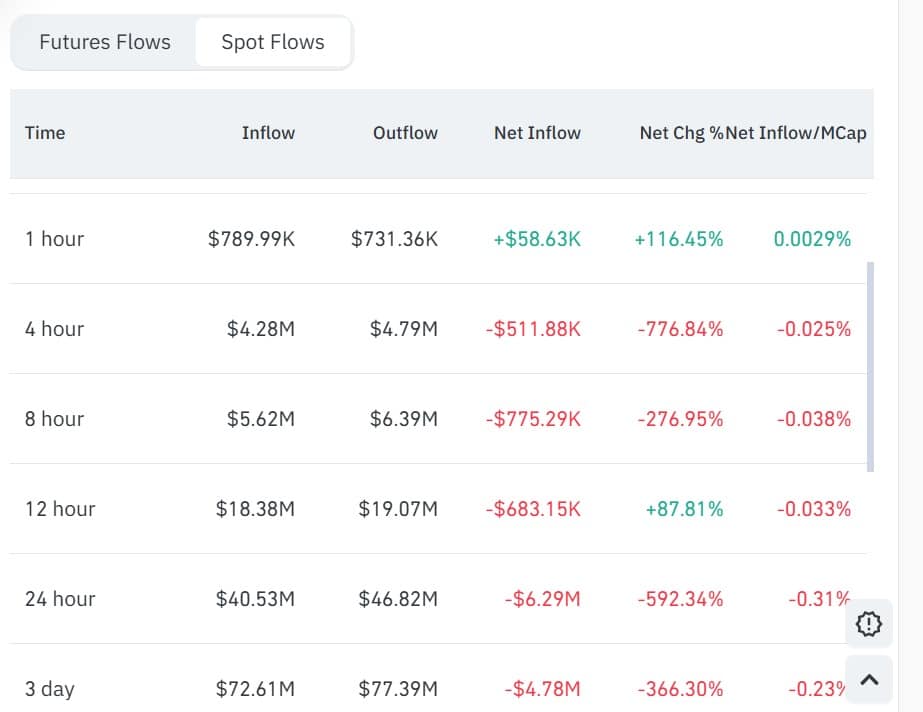923x712 pixels.
Task: Click the scroll-to-top chevron icon
Action: point(868,679)
